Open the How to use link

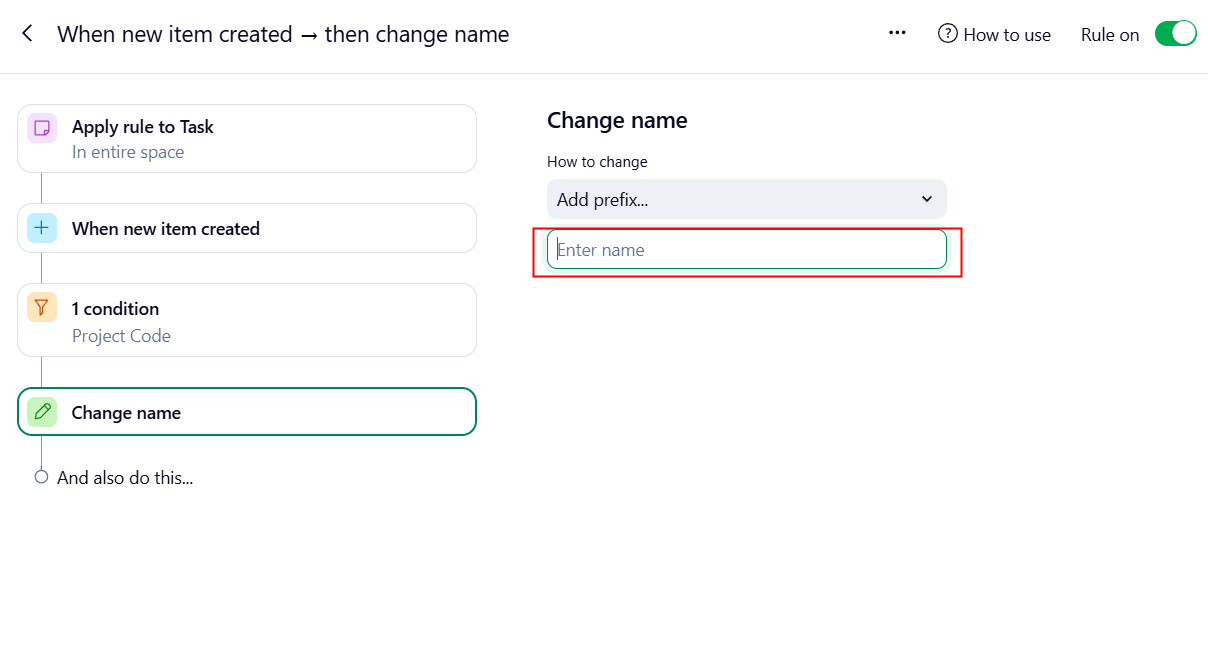(x=1006, y=34)
